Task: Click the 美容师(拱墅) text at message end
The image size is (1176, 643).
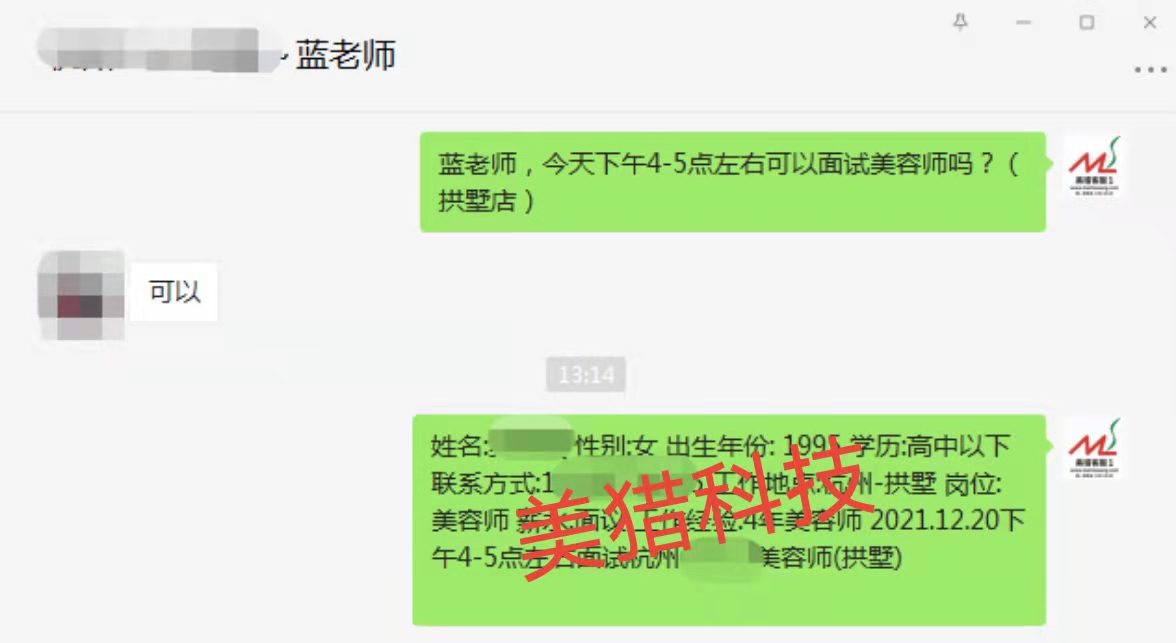Action: point(830,557)
